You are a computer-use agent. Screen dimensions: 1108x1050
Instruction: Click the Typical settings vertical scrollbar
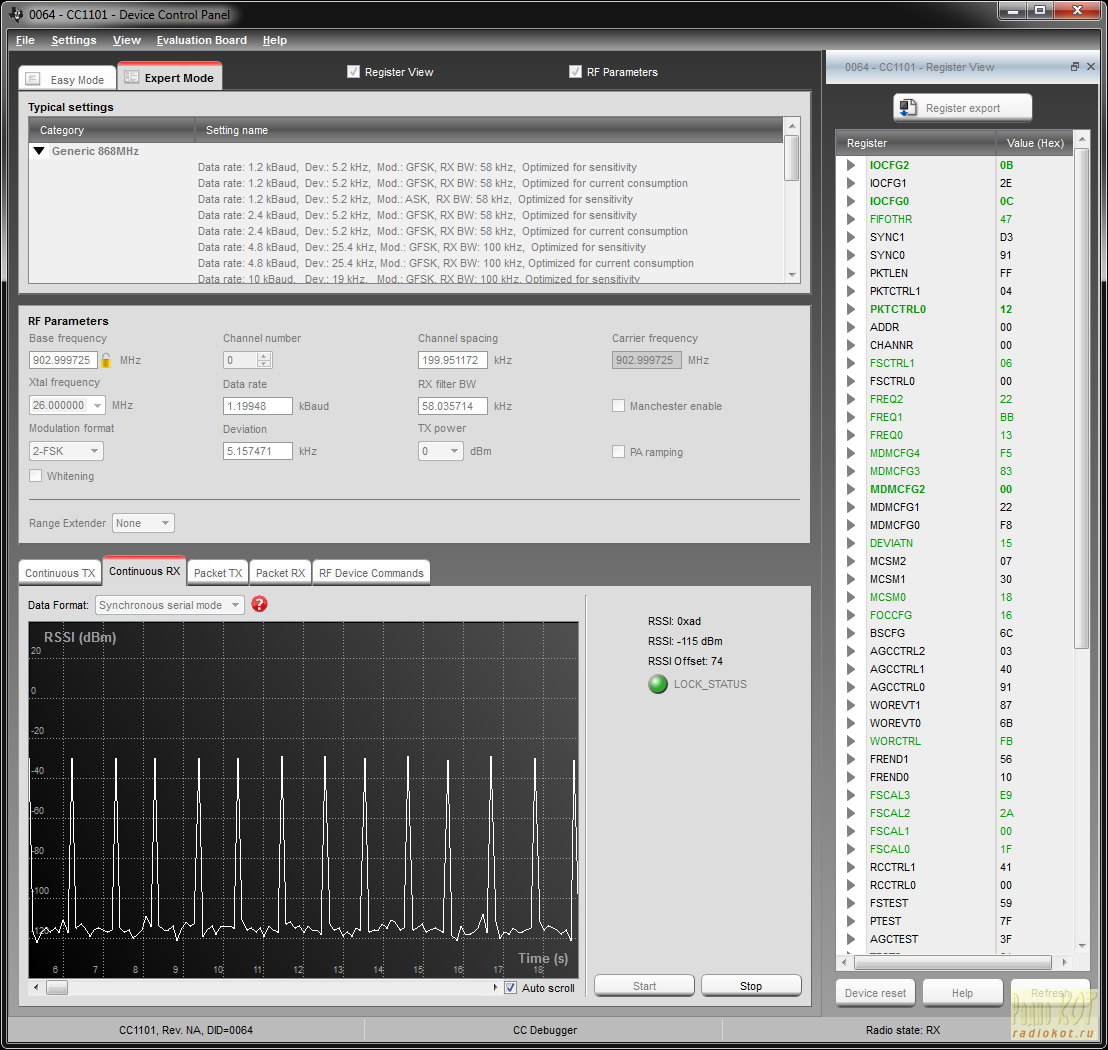792,159
